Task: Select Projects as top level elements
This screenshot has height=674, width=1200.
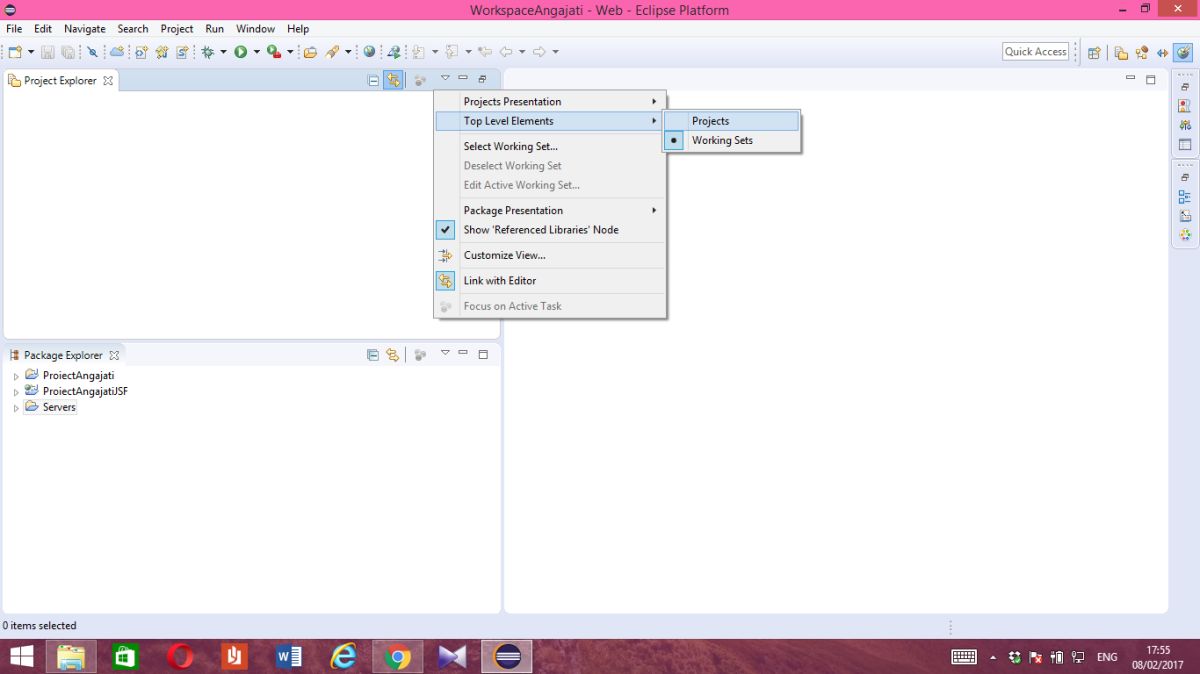Action: pyautogui.click(x=731, y=121)
